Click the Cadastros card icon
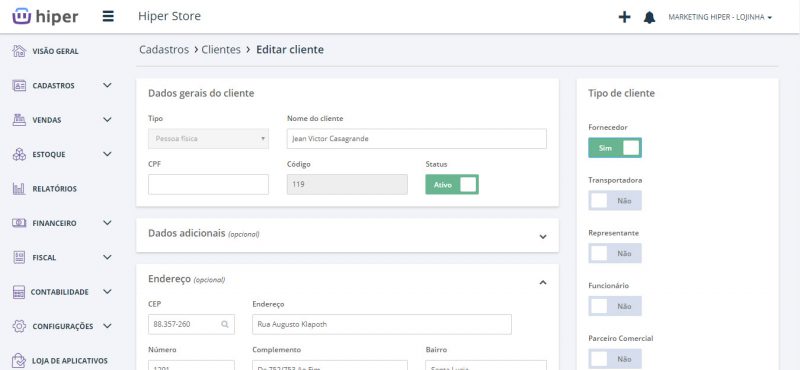 coord(19,85)
